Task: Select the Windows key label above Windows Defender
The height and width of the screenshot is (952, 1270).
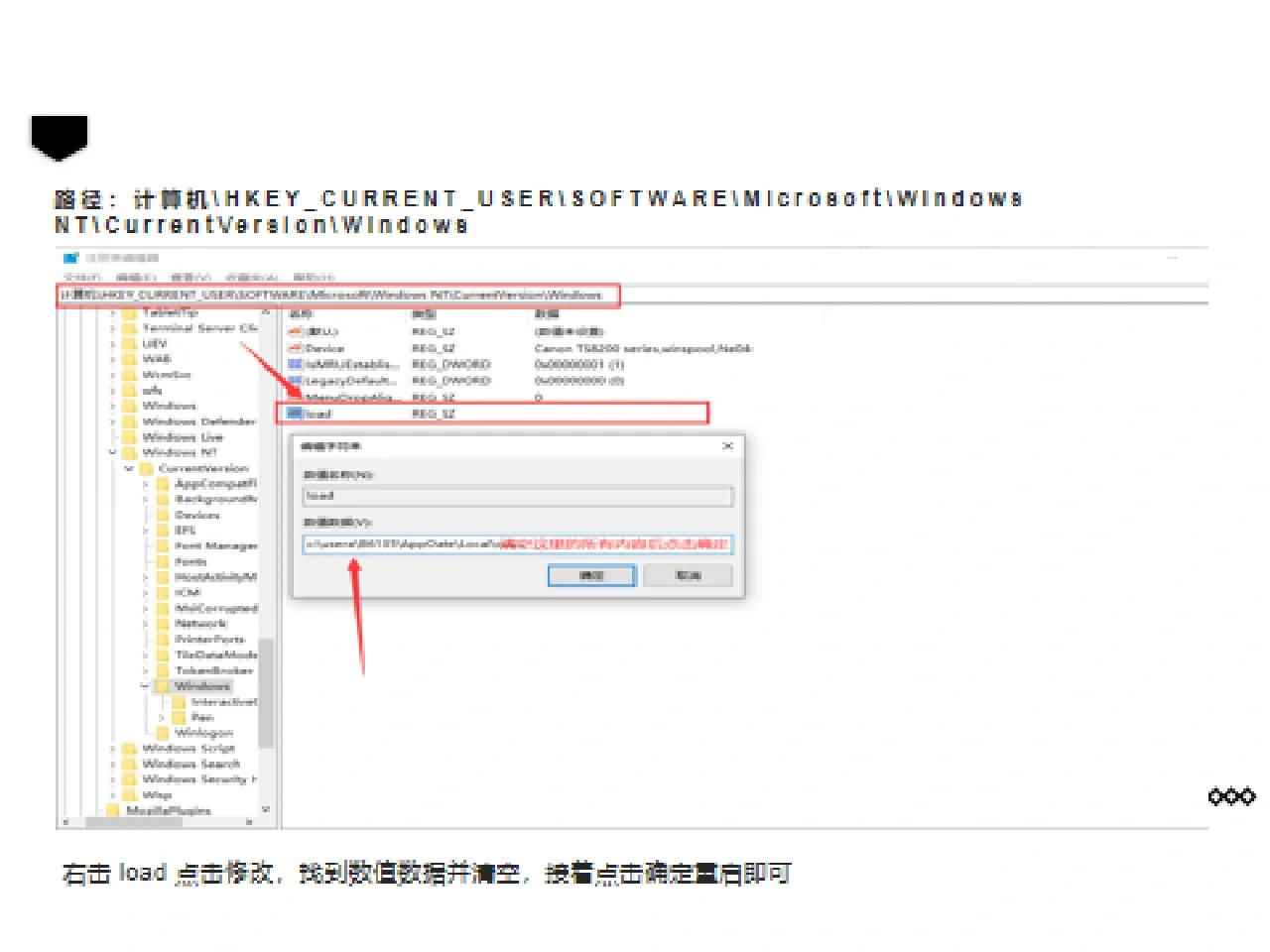Action: coord(170,406)
